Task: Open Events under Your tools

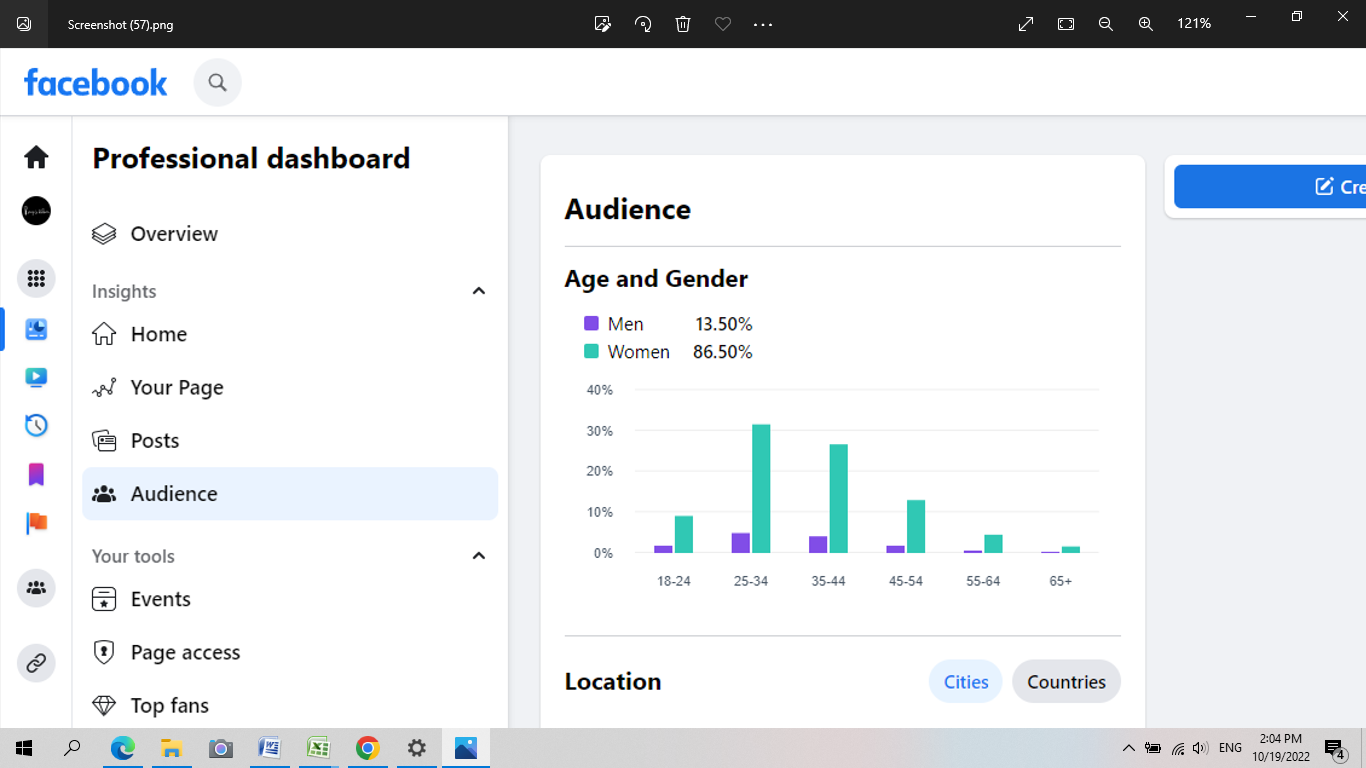Action: pyautogui.click(x=290, y=599)
